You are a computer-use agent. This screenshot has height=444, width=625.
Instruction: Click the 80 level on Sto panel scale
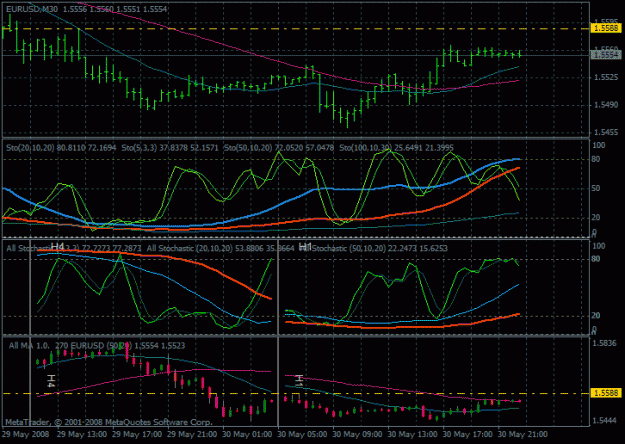(596, 159)
